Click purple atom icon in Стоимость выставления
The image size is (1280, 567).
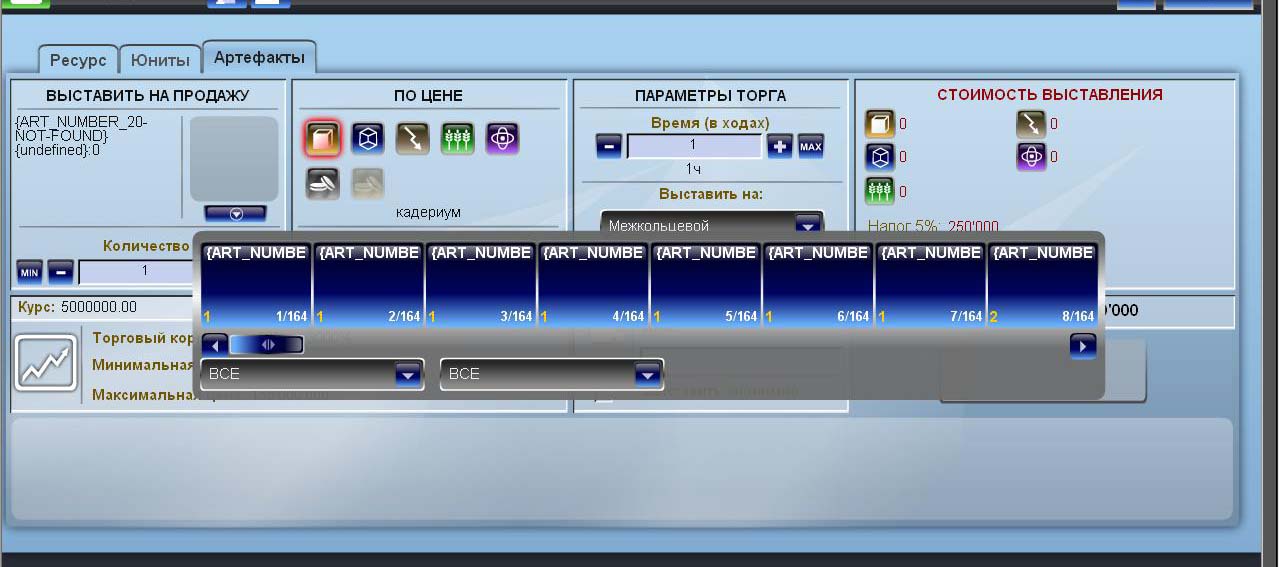1030,157
